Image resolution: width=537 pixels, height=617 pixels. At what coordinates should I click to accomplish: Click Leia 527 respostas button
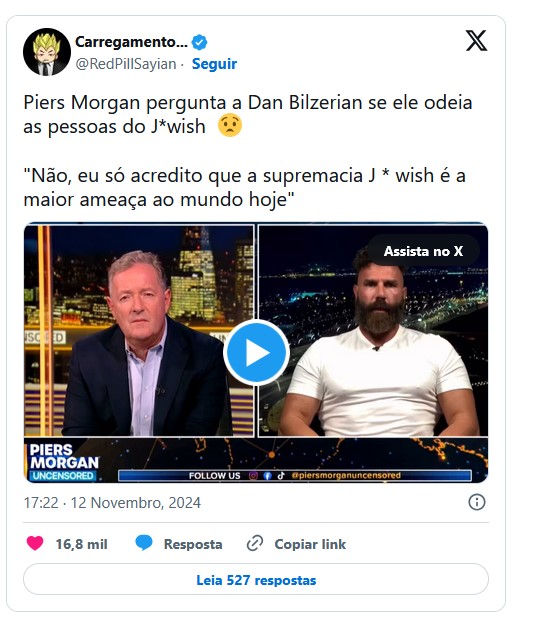coord(256,580)
